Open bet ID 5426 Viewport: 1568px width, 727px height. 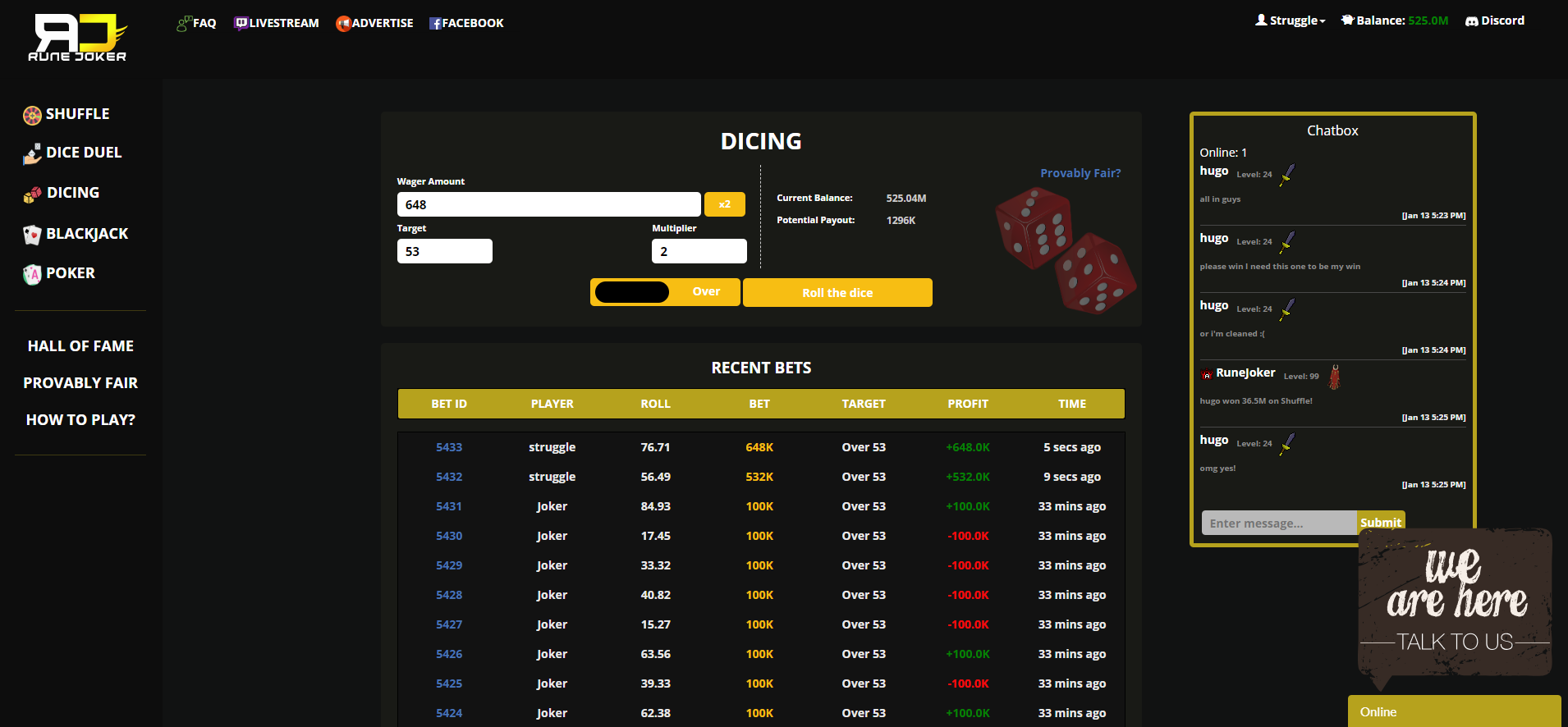click(449, 654)
